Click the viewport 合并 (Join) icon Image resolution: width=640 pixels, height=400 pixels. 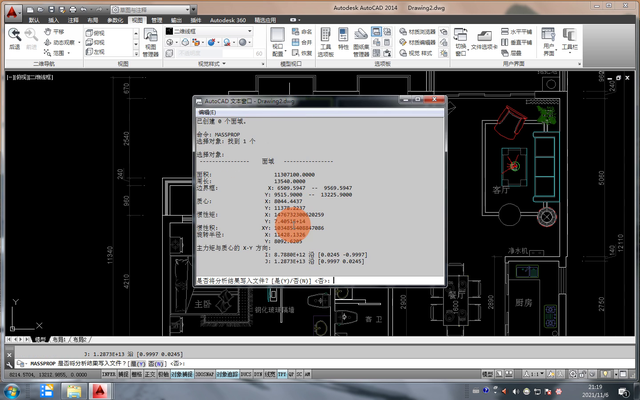click(302, 42)
